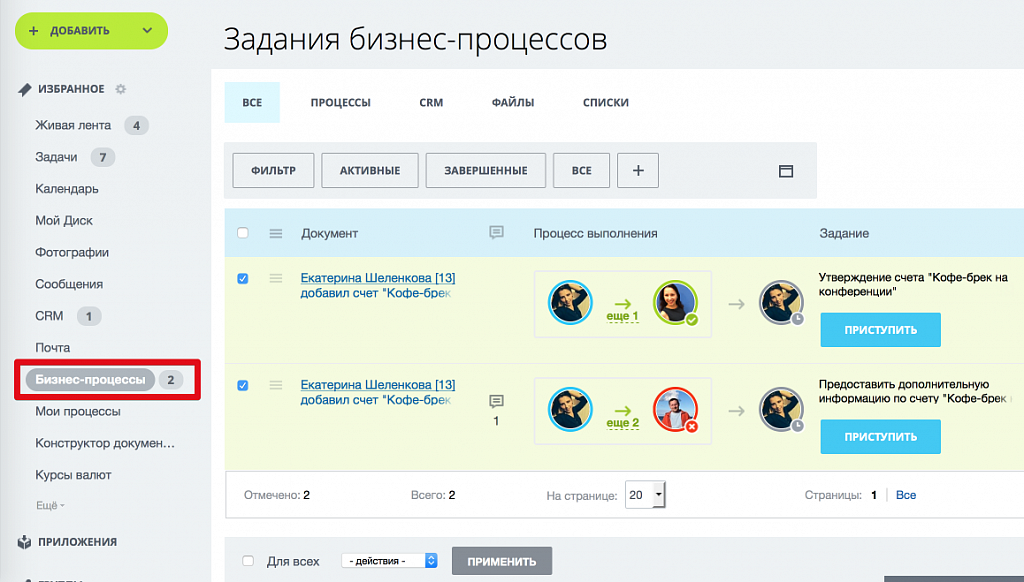Image resolution: width=1024 pixels, height=582 pixels.
Task: Open the Favorites settings gear icon
Action: (x=121, y=89)
